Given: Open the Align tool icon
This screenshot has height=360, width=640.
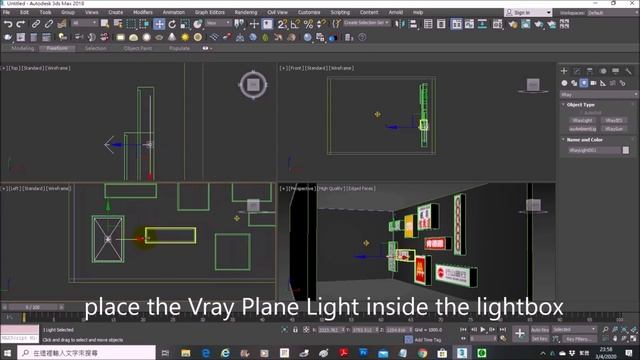Looking at the screenshot, I should pos(413,24).
